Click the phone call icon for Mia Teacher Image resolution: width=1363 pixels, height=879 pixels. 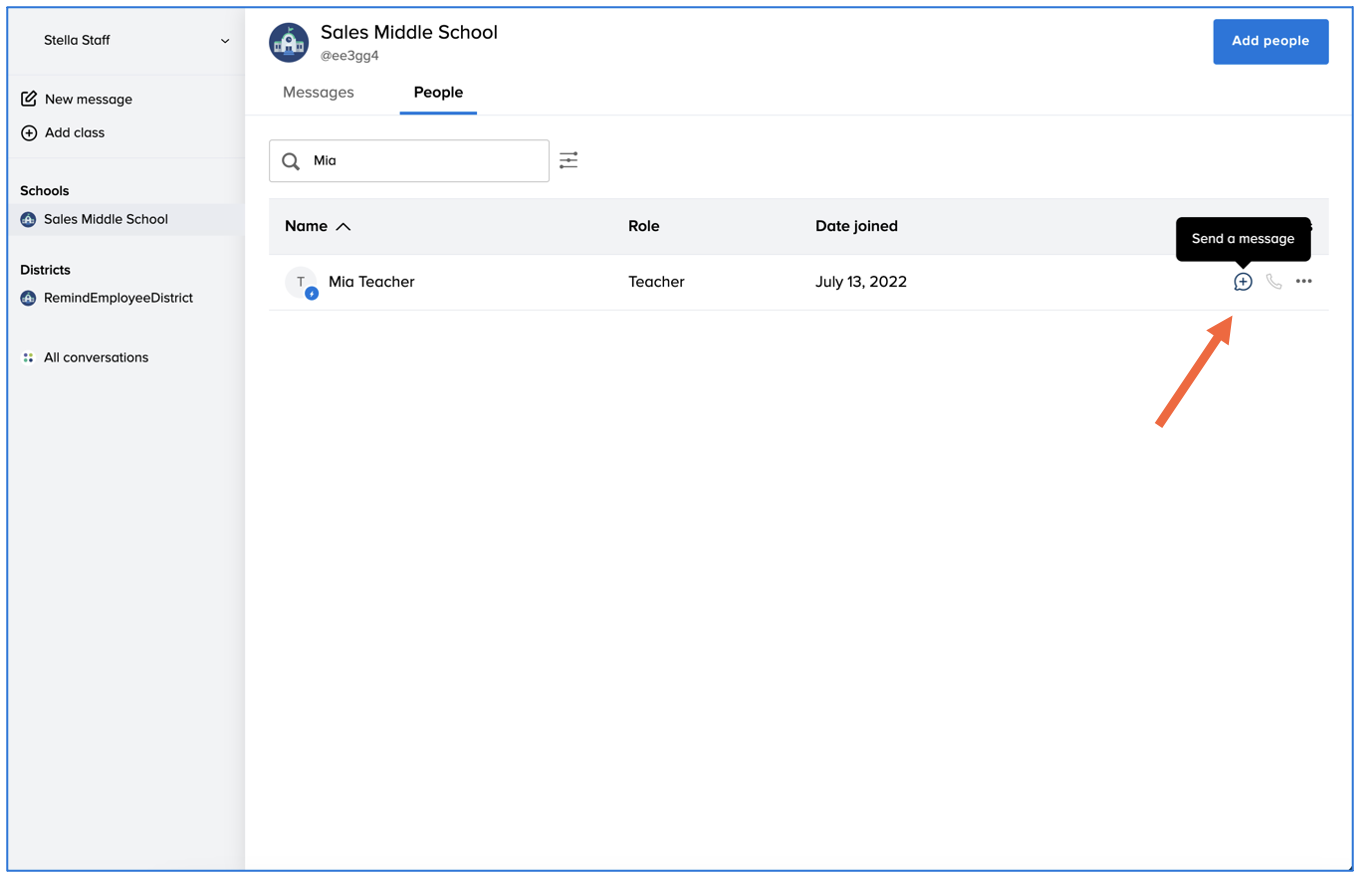pos(1273,282)
